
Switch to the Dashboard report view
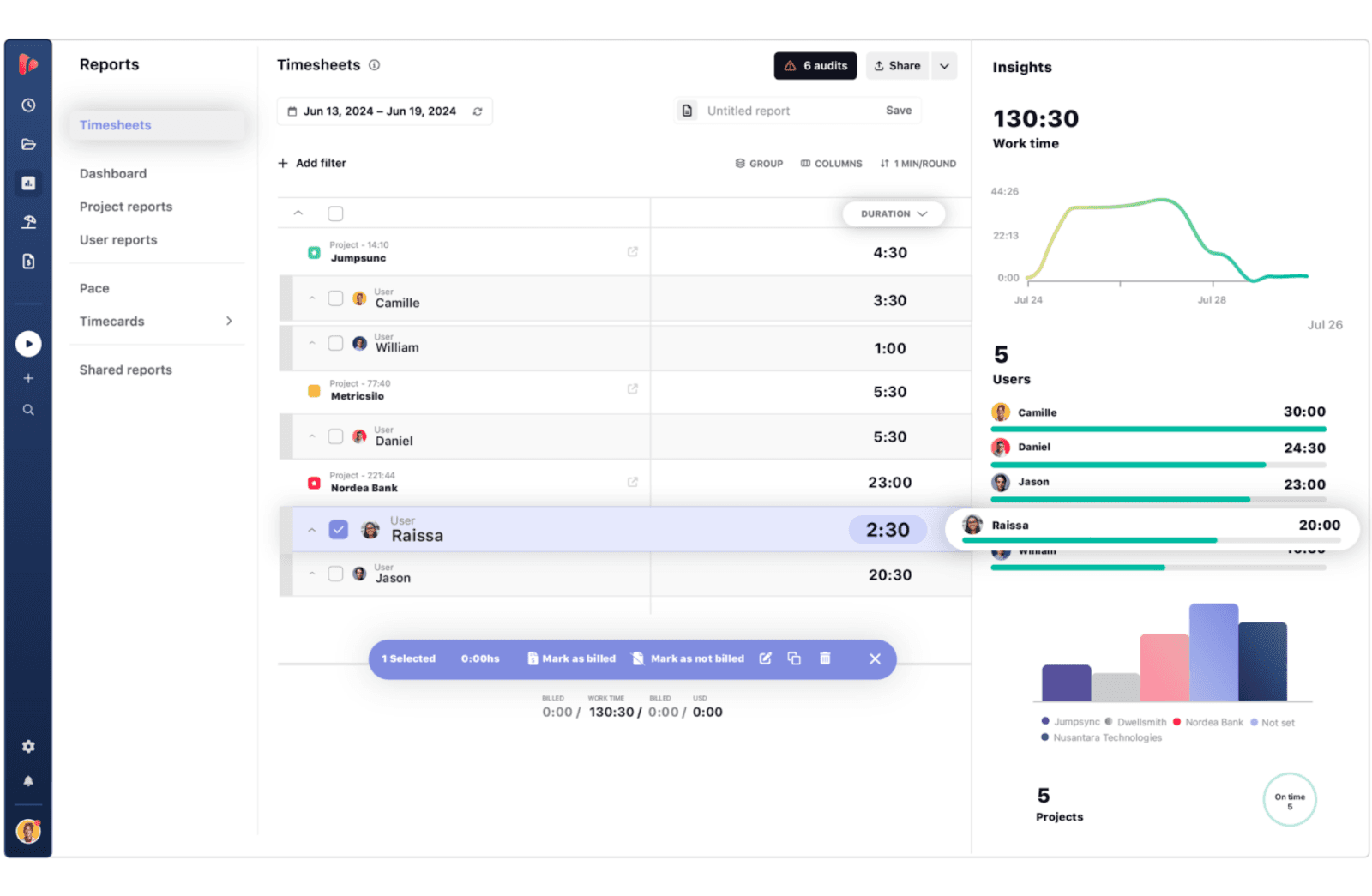[x=112, y=173]
